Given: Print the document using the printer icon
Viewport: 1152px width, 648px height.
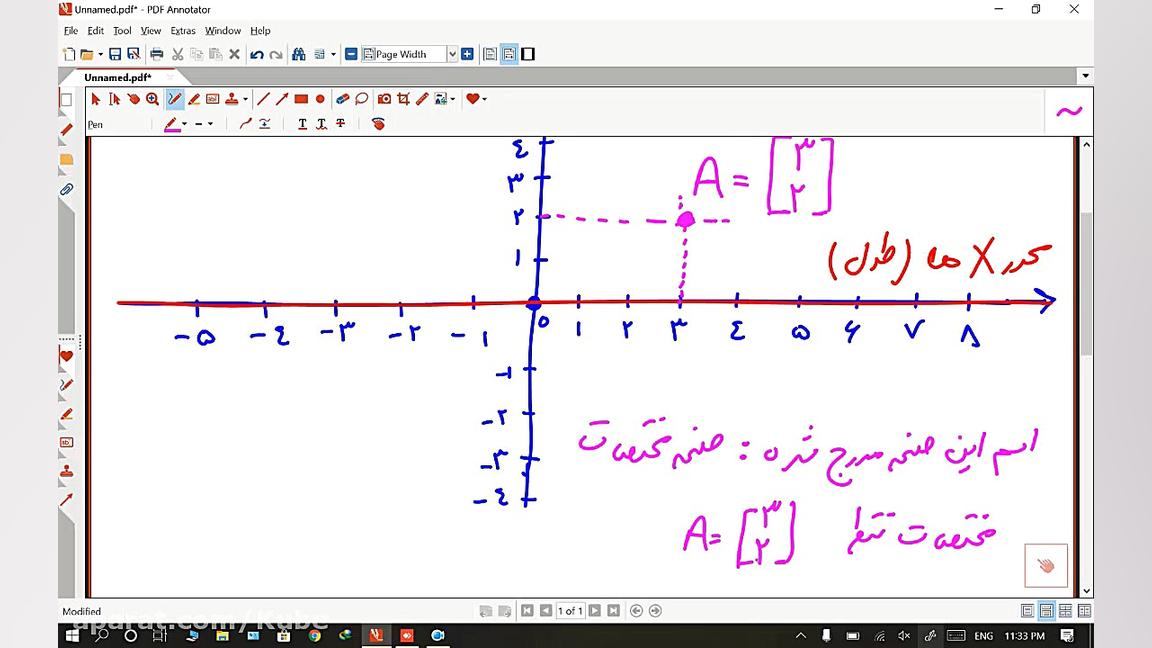Looking at the screenshot, I should tap(156, 54).
